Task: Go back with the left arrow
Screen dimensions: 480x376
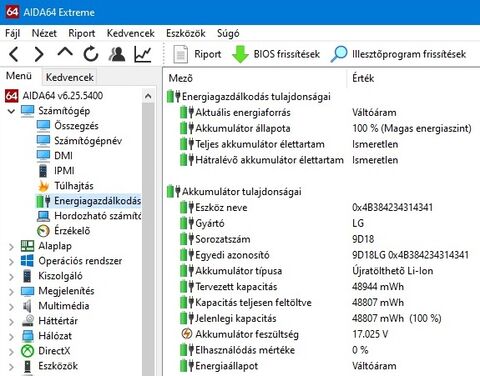Action: click(14, 54)
